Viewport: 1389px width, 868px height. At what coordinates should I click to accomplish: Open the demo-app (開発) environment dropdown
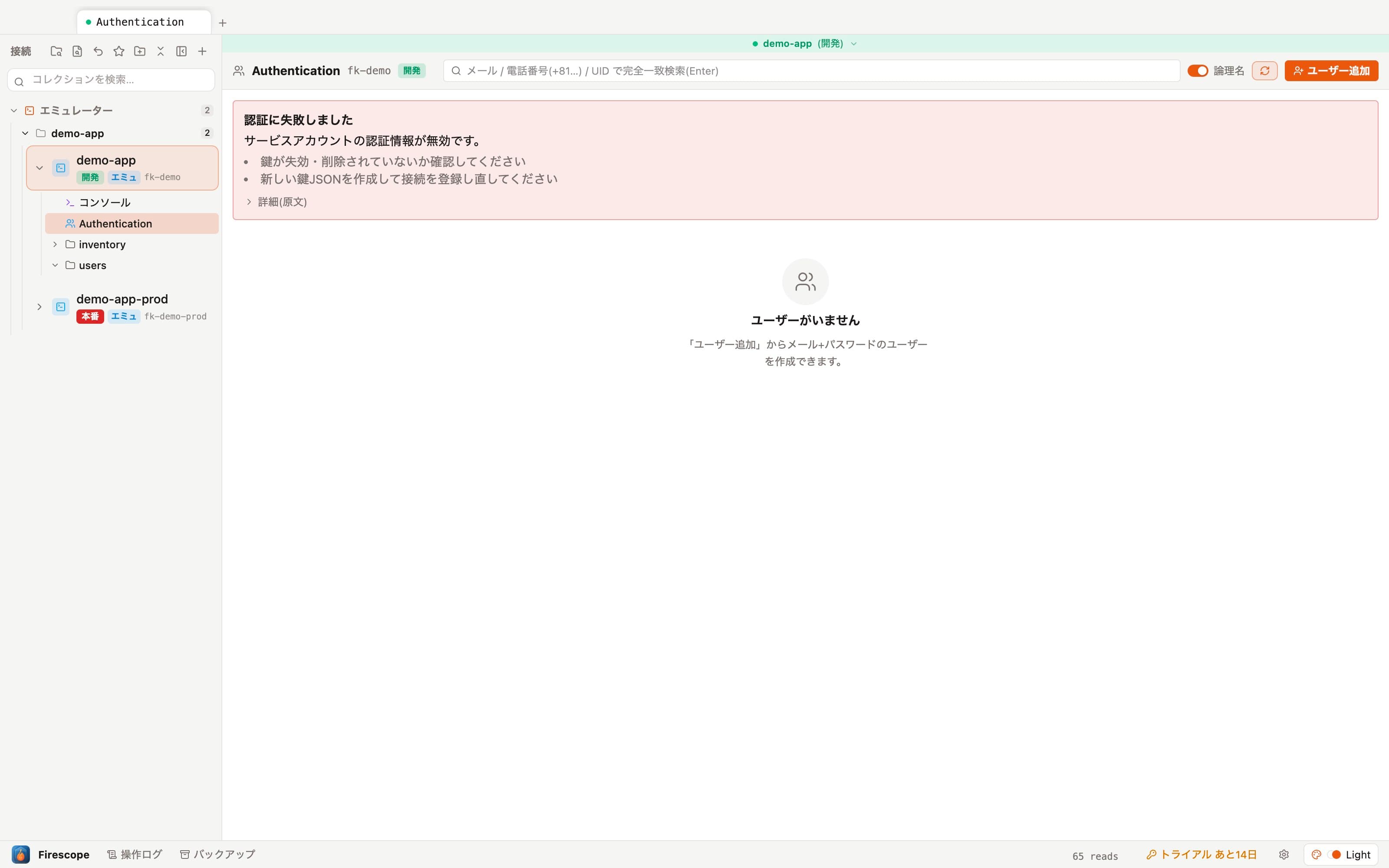(x=805, y=44)
